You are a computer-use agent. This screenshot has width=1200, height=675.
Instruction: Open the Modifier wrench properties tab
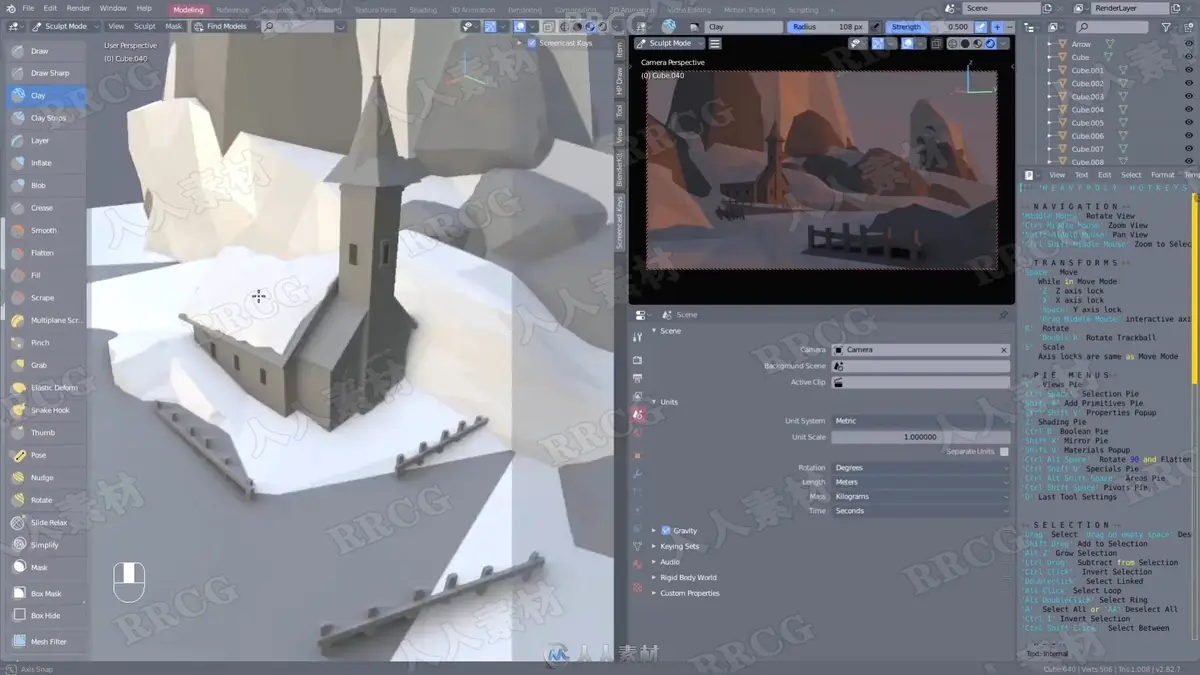637,473
